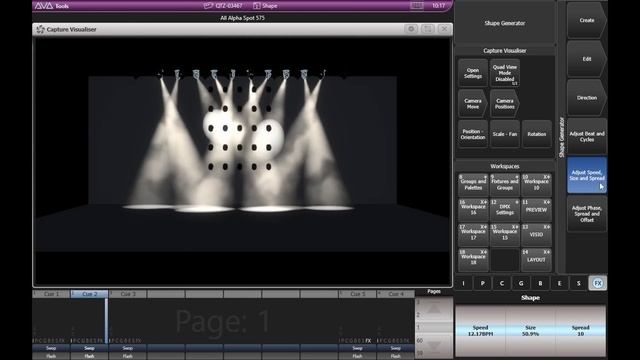
Task: Open Groups and Palettes workspace
Action: pyautogui.click(x=473, y=185)
